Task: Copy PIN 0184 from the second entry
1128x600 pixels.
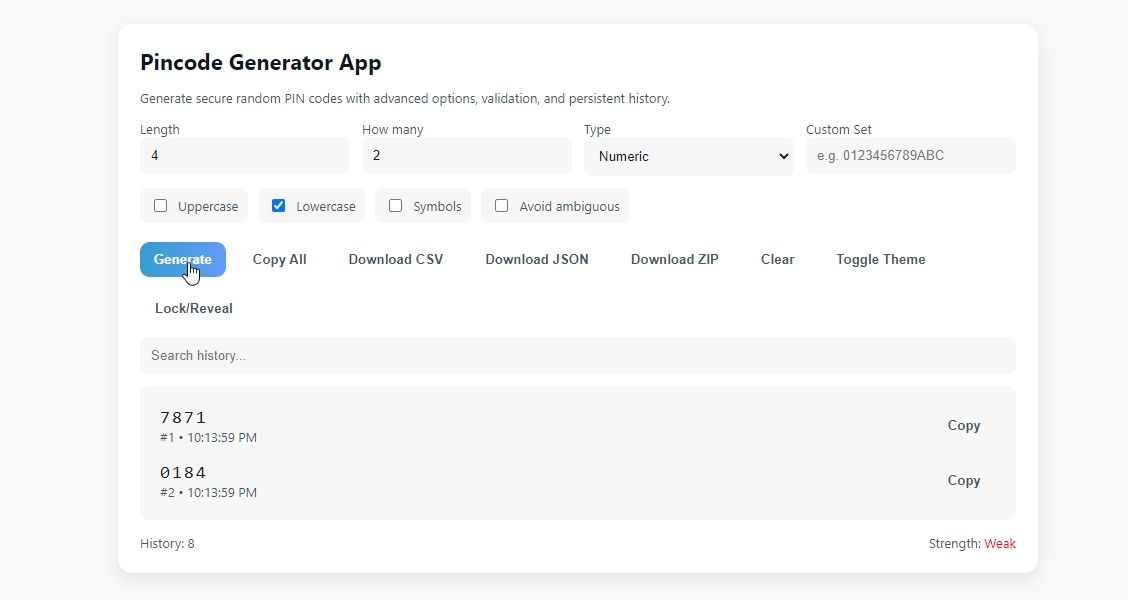Action: coord(963,480)
